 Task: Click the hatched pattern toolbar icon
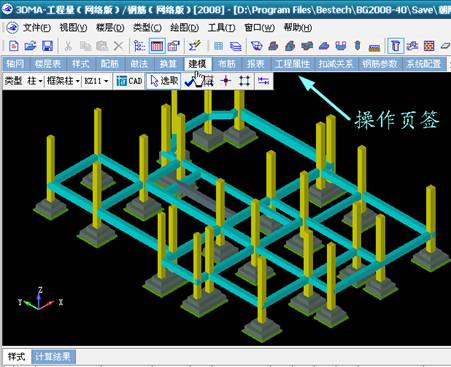click(x=429, y=46)
